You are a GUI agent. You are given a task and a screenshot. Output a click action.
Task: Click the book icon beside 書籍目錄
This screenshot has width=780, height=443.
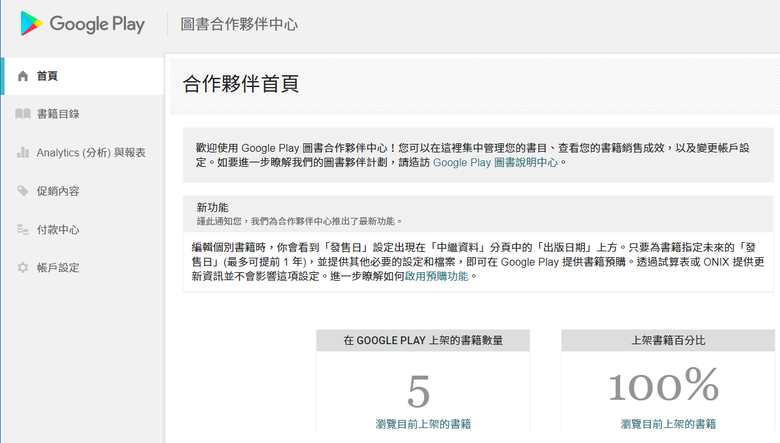[23, 114]
